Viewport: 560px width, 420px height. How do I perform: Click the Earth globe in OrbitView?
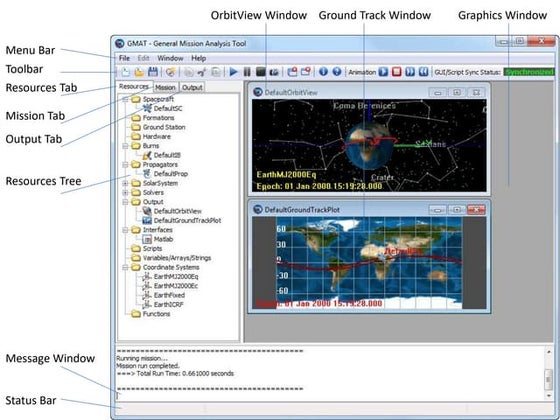pyautogui.click(x=369, y=147)
